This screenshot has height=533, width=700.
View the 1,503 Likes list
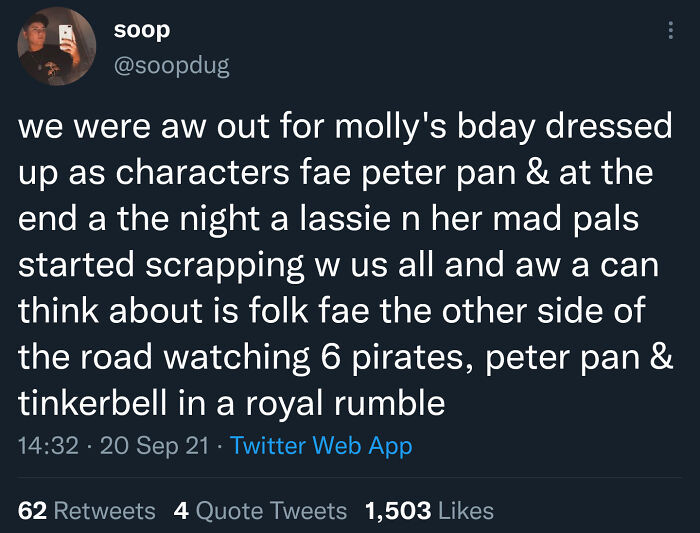[429, 511]
